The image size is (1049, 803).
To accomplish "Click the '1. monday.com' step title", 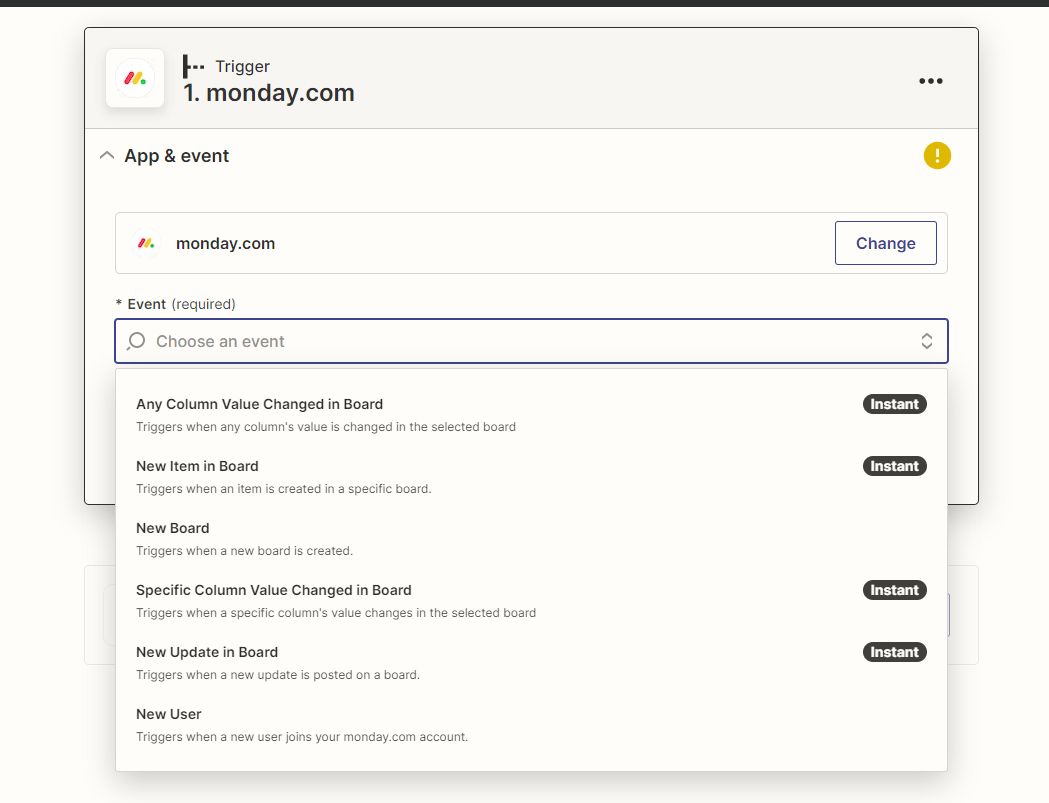I will coord(269,93).
